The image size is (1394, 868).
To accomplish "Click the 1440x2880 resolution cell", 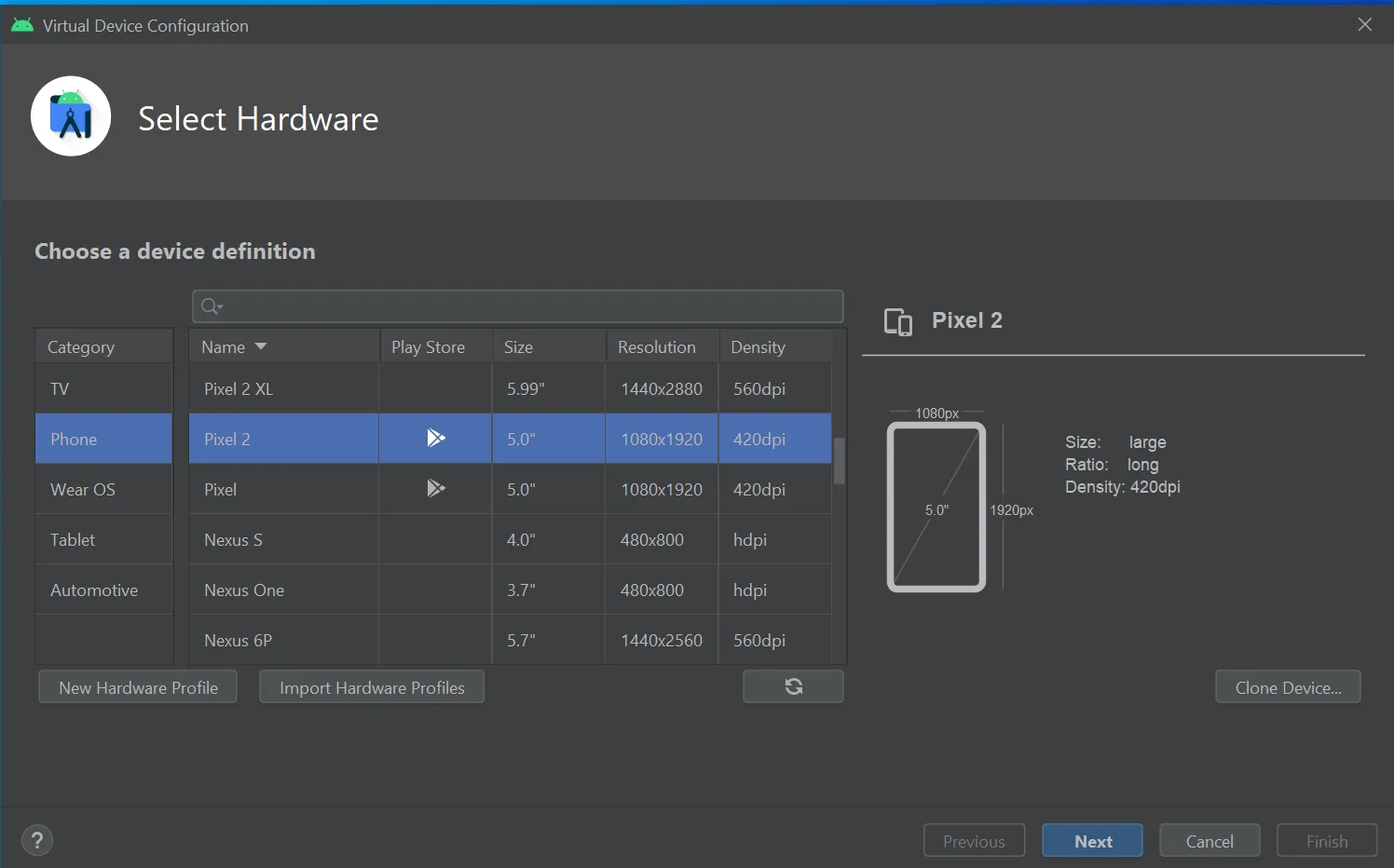I will (662, 388).
